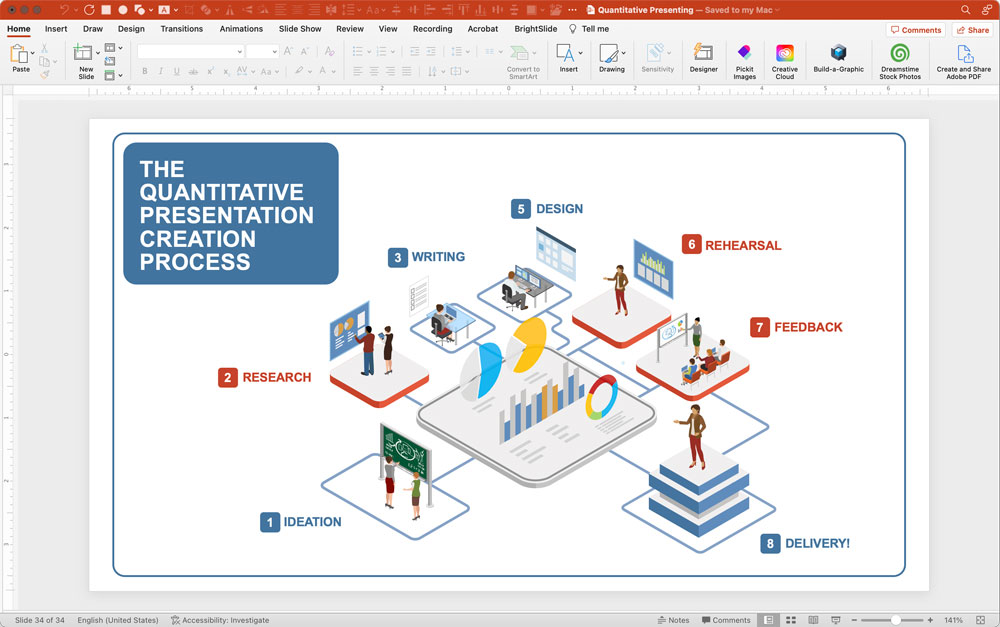This screenshot has height=627, width=1000.
Task: Toggle Notes pane in status bar
Action: coord(673,620)
